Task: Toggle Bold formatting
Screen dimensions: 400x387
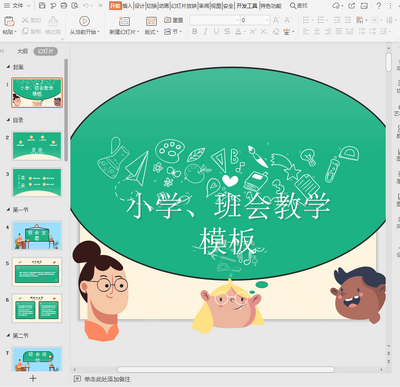Action: pos(195,32)
